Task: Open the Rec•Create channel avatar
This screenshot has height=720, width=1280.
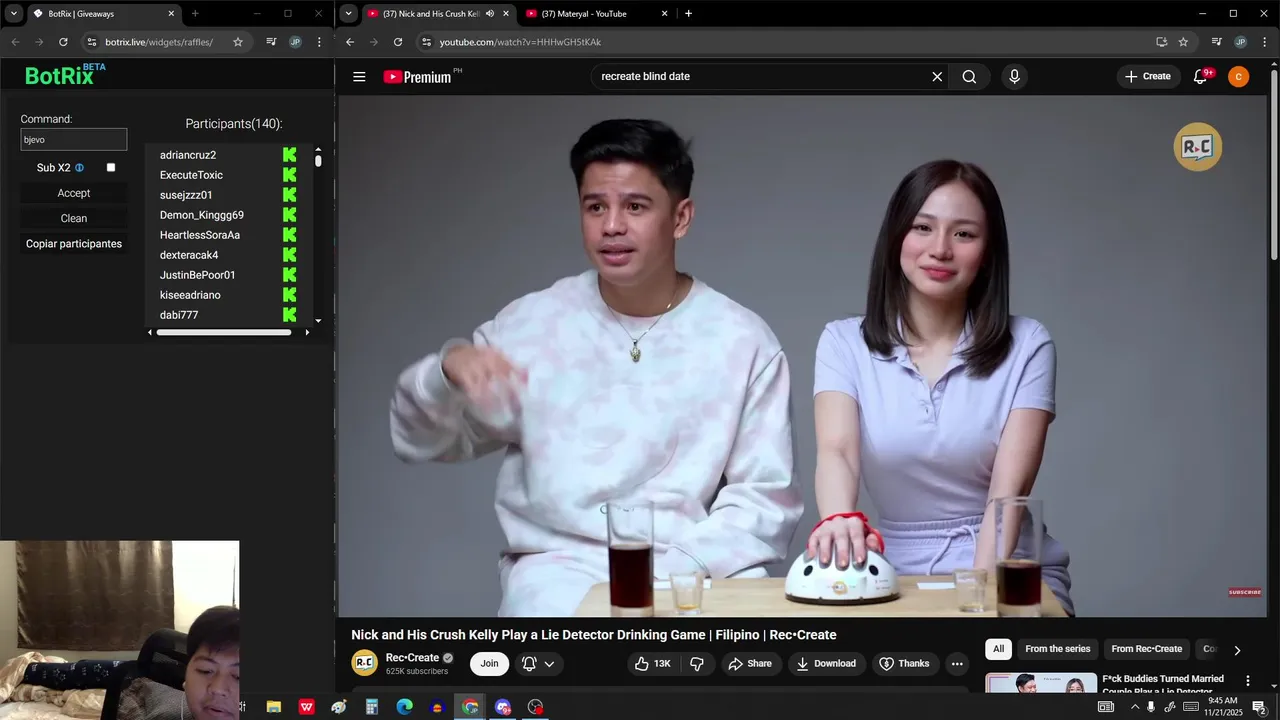Action: (364, 663)
